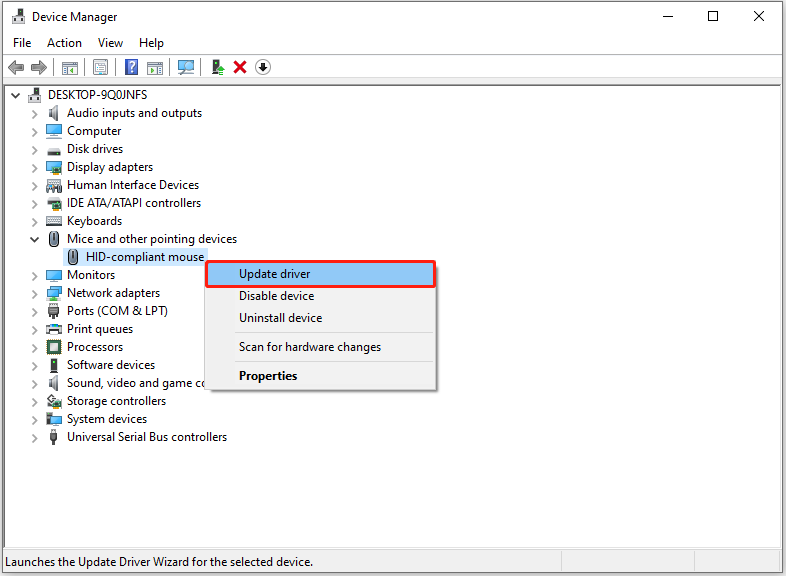Expand the Display adapters category
Viewport: 786px width, 576px height.
[x=34, y=168]
